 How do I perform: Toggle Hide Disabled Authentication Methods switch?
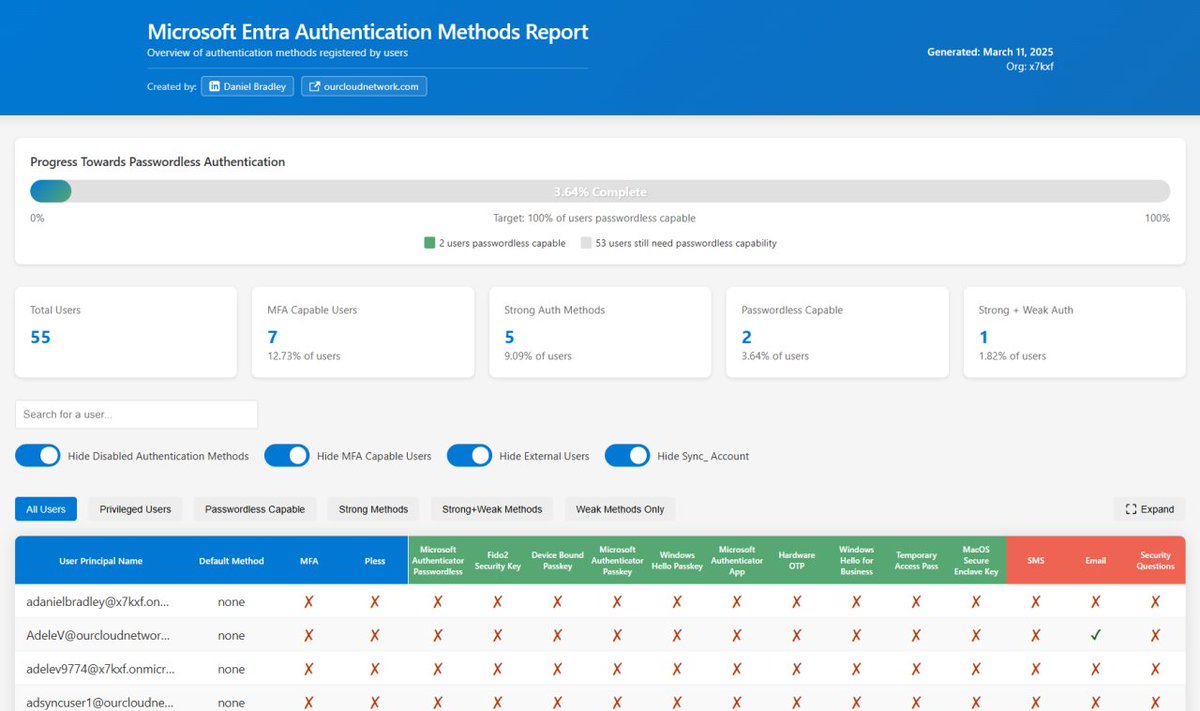tap(38, 456)
